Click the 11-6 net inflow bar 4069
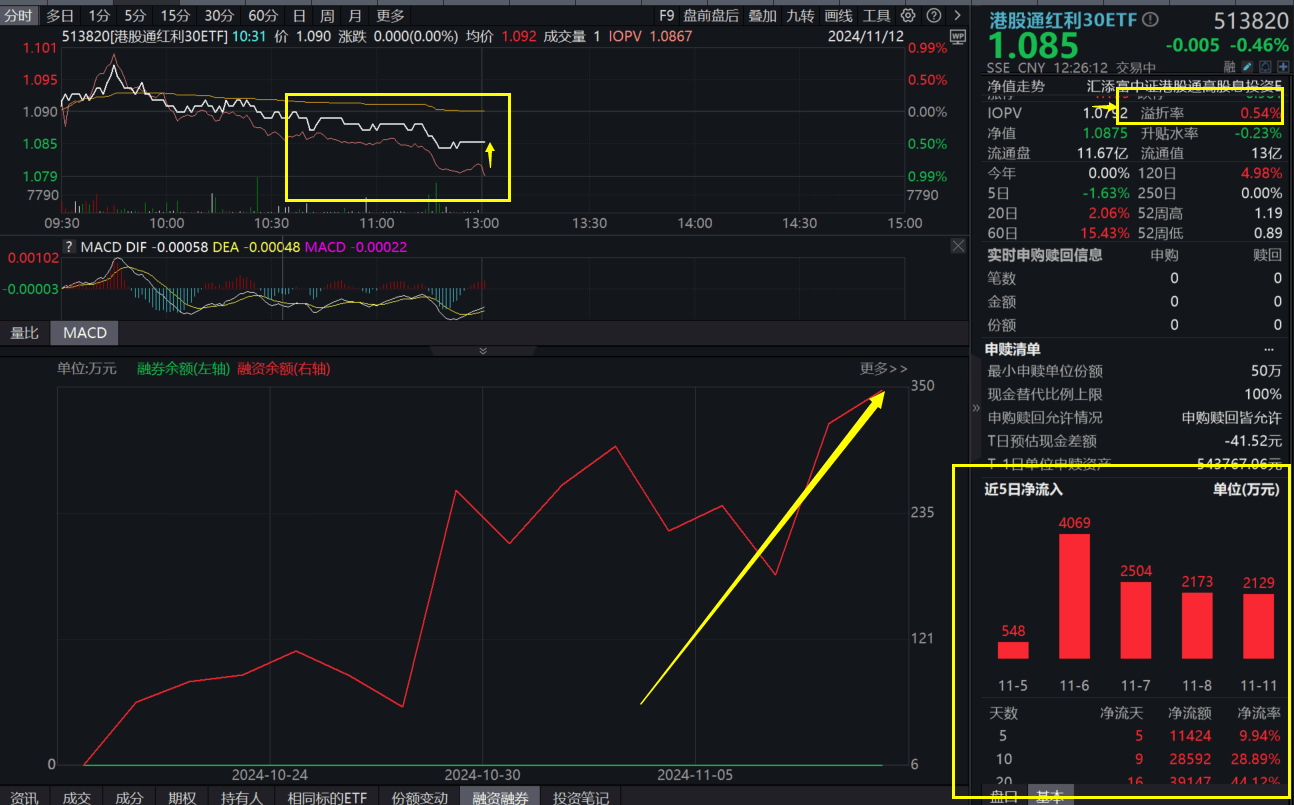This screenshot has height=805, width=1294. (x=1074, y=596)
